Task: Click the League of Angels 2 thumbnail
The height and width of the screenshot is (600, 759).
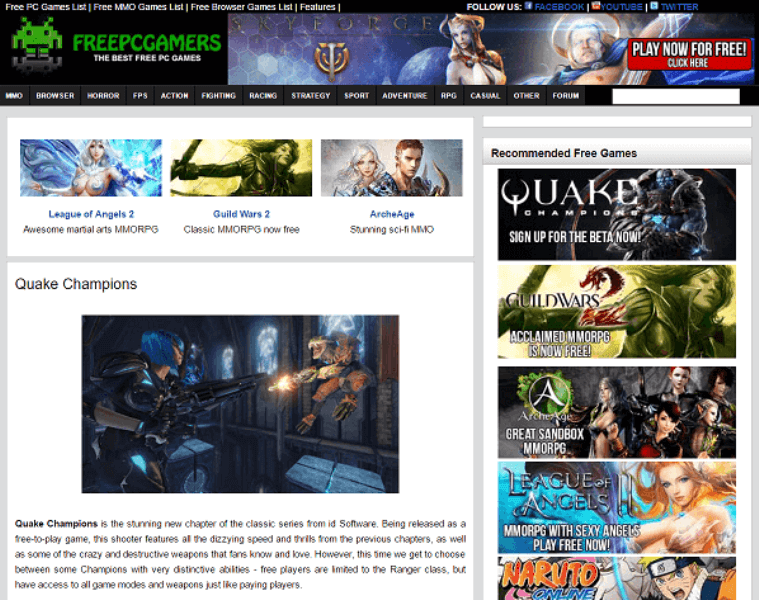Action: point(91,168)
